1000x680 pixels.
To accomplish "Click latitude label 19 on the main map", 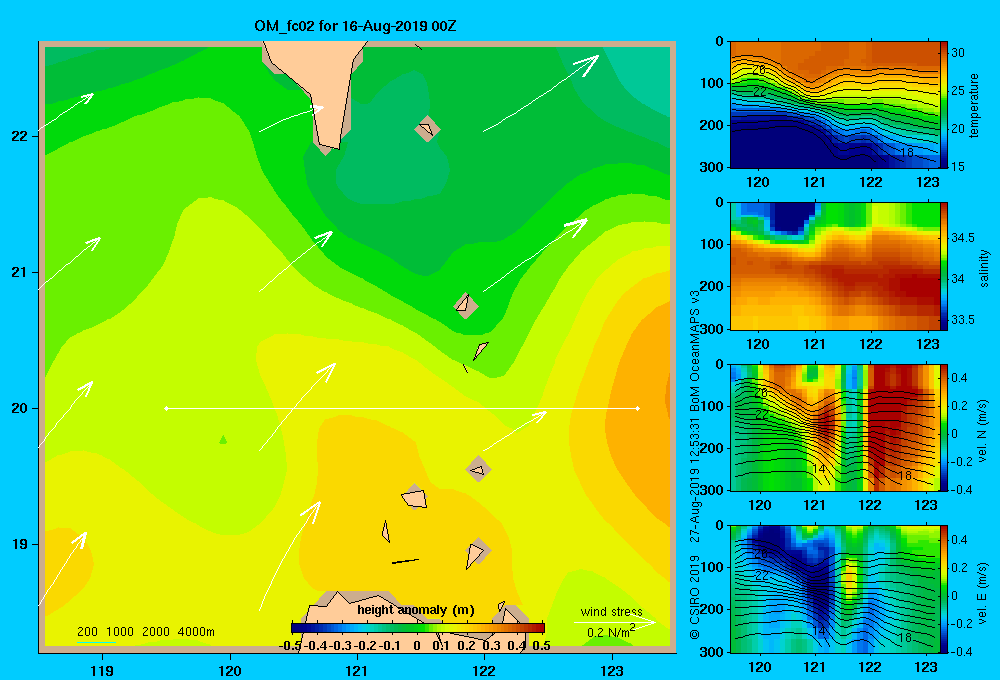I will tap(19, 544).
